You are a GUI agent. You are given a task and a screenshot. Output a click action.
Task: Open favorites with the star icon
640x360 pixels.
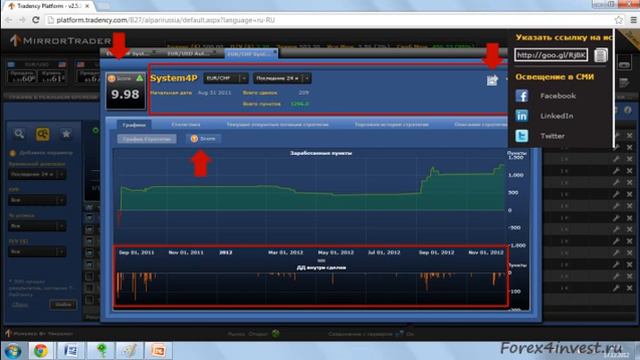pyautogui.click(x=66, y=134)
